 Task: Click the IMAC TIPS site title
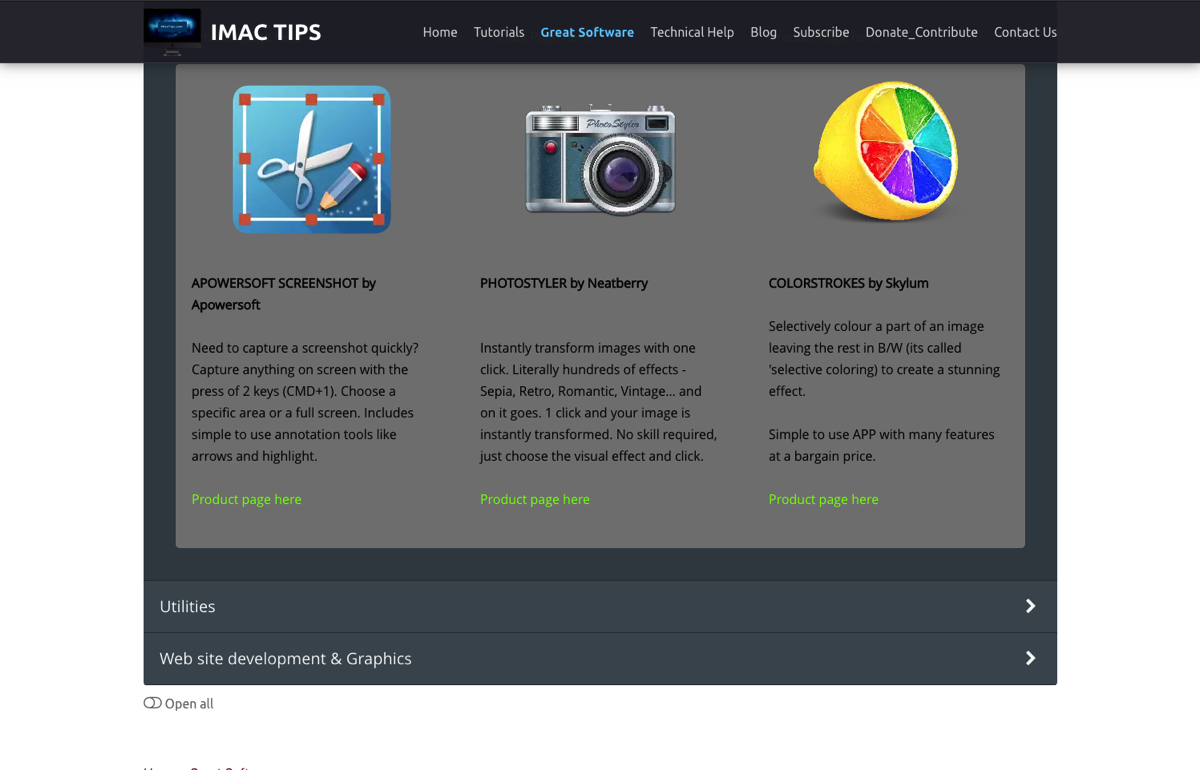266,32
